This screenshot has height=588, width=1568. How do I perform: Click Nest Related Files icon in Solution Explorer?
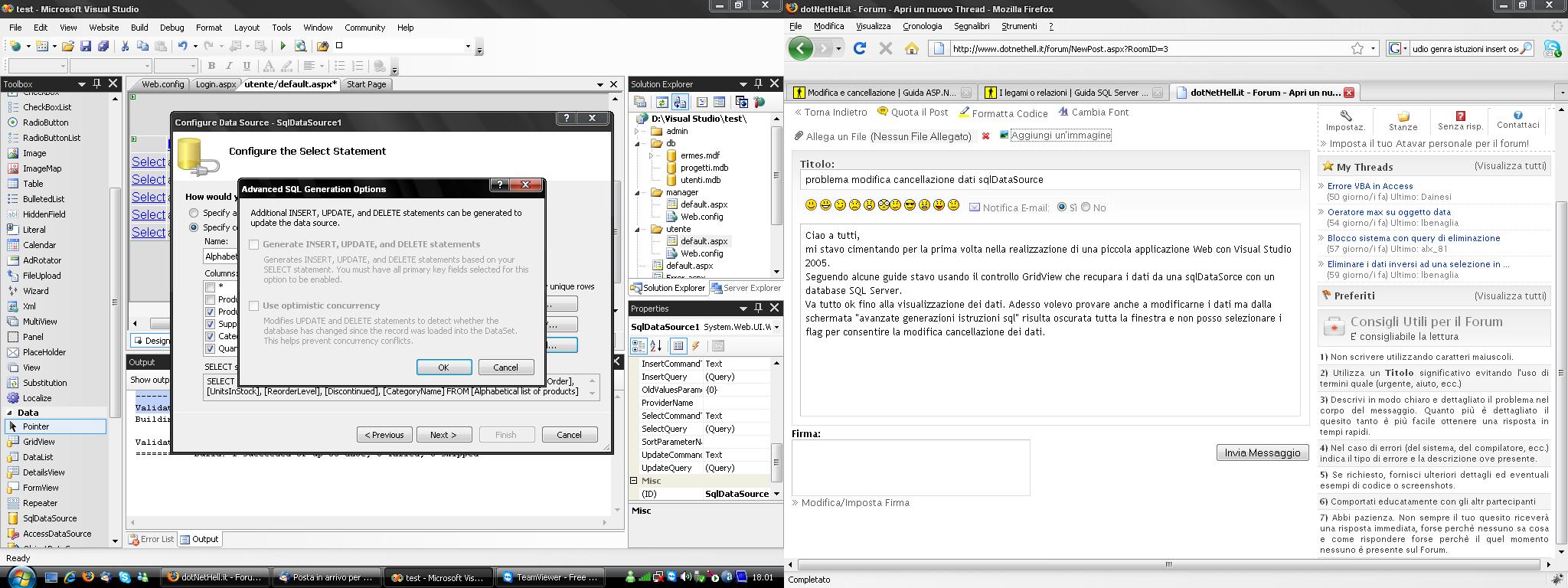click(680, 102)
